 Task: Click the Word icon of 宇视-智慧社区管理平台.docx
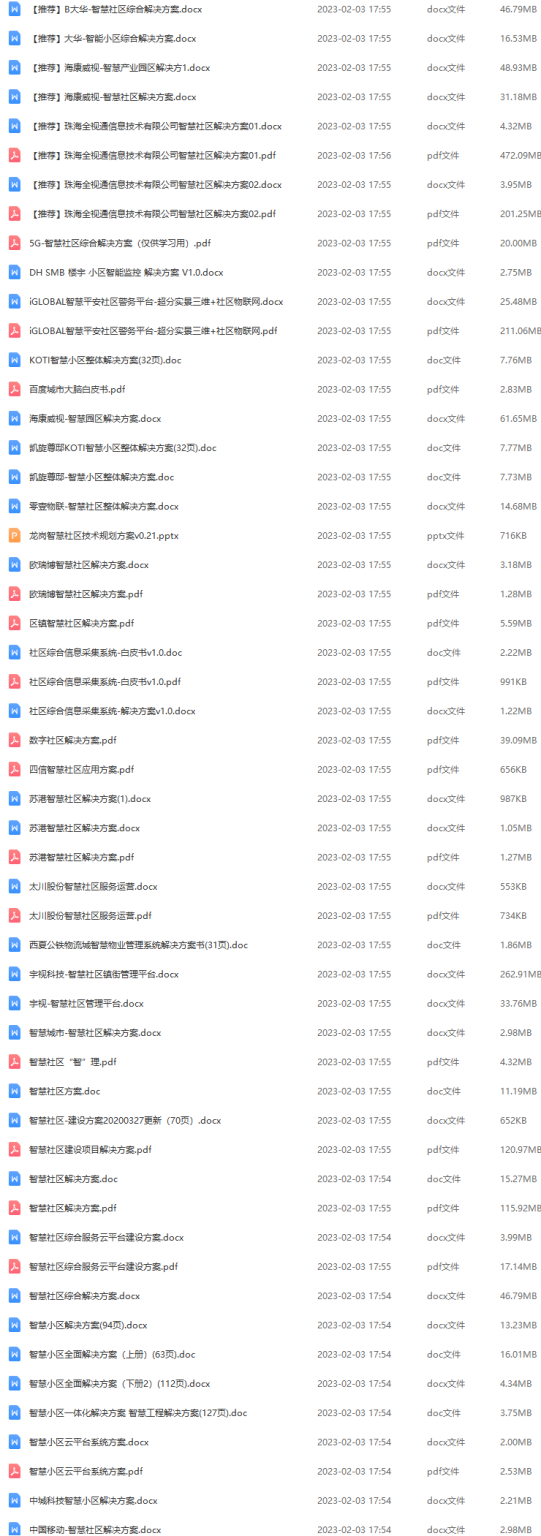(x=14, y=1003)
